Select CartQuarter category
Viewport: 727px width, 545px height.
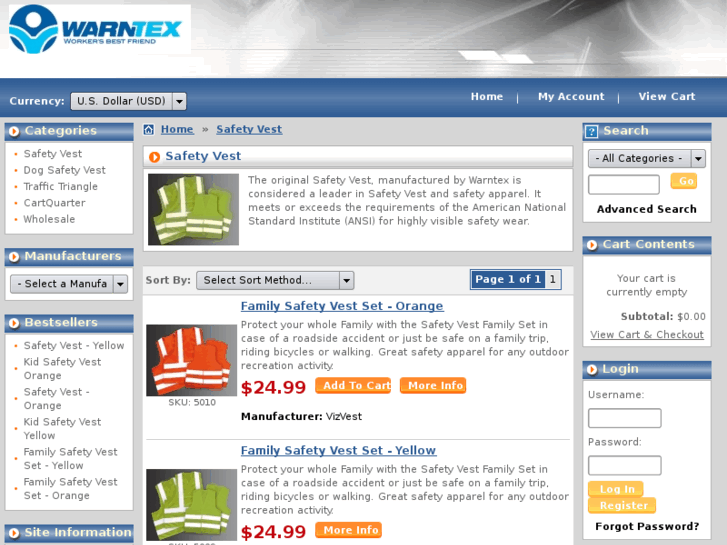pos(55,203)
